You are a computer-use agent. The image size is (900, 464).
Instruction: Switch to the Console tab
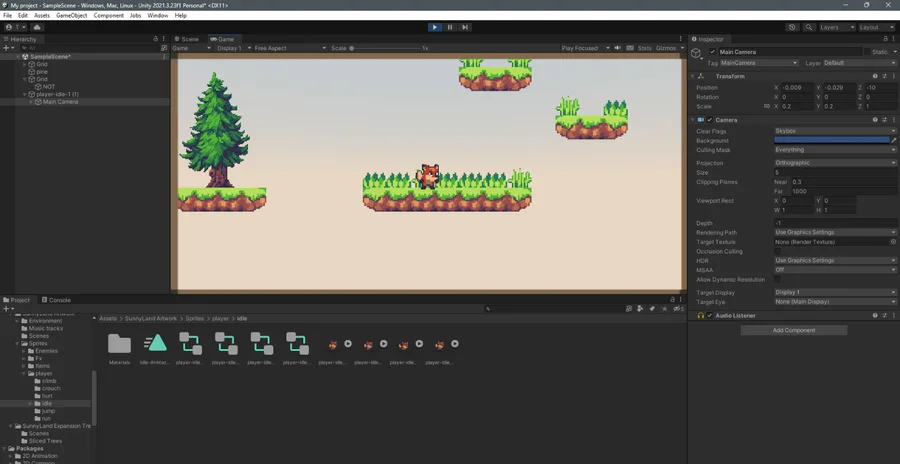point(56,300)
